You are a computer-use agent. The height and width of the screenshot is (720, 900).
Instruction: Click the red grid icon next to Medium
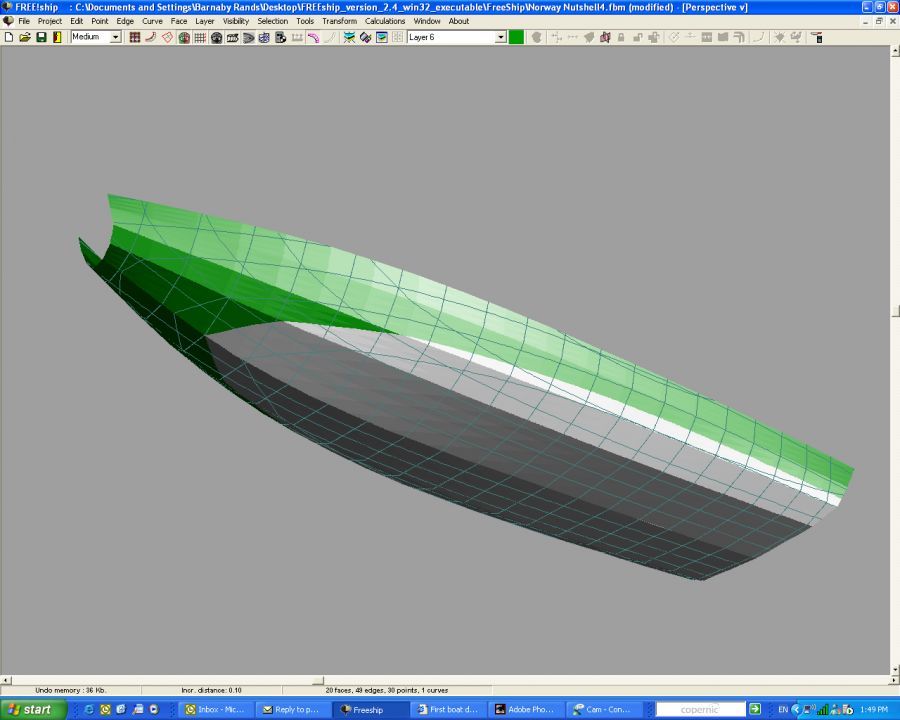click(134, 37)
